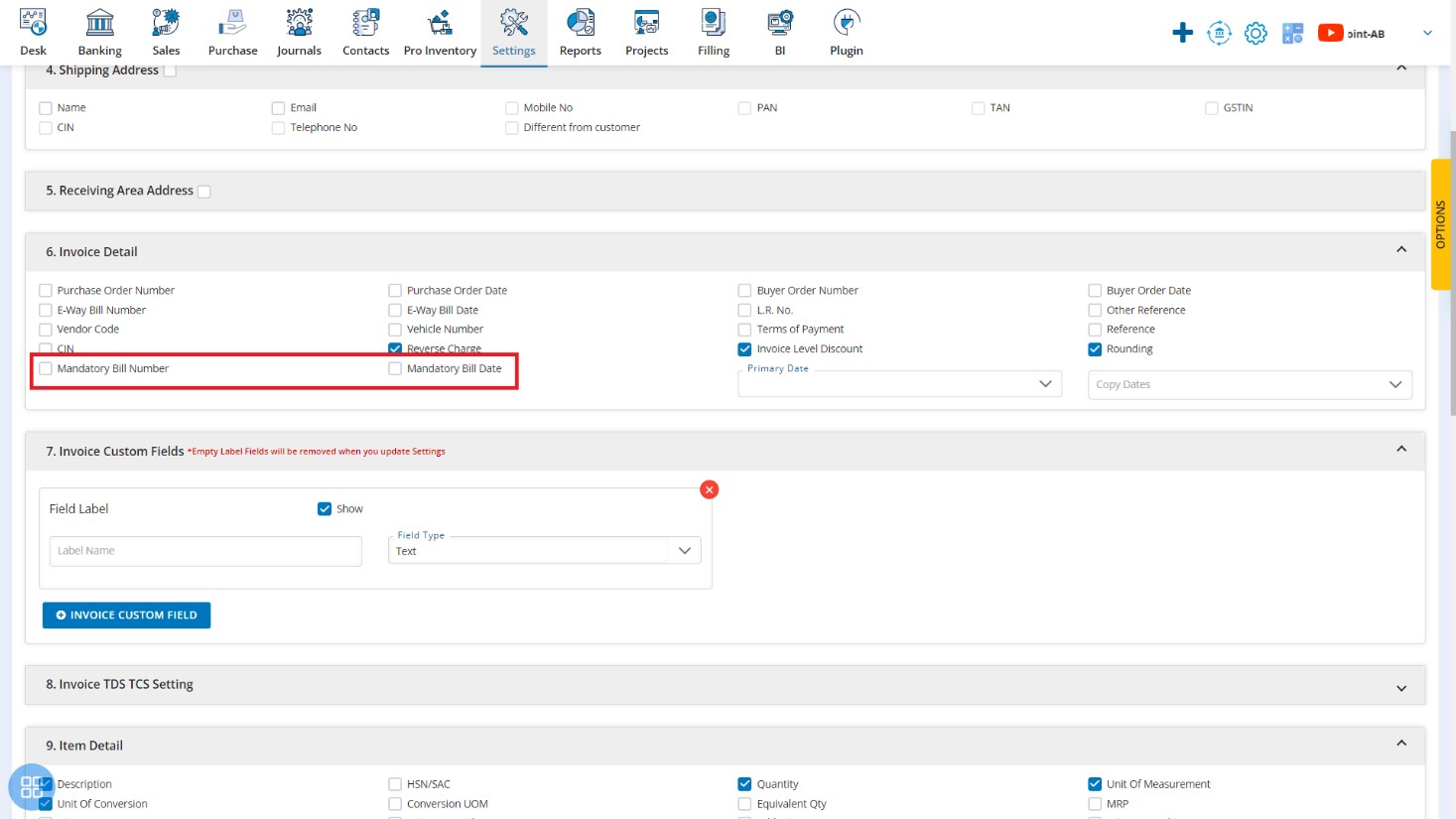Open the Filling module icon
Screen dimensions: 1456x819
tap(714, 22)
